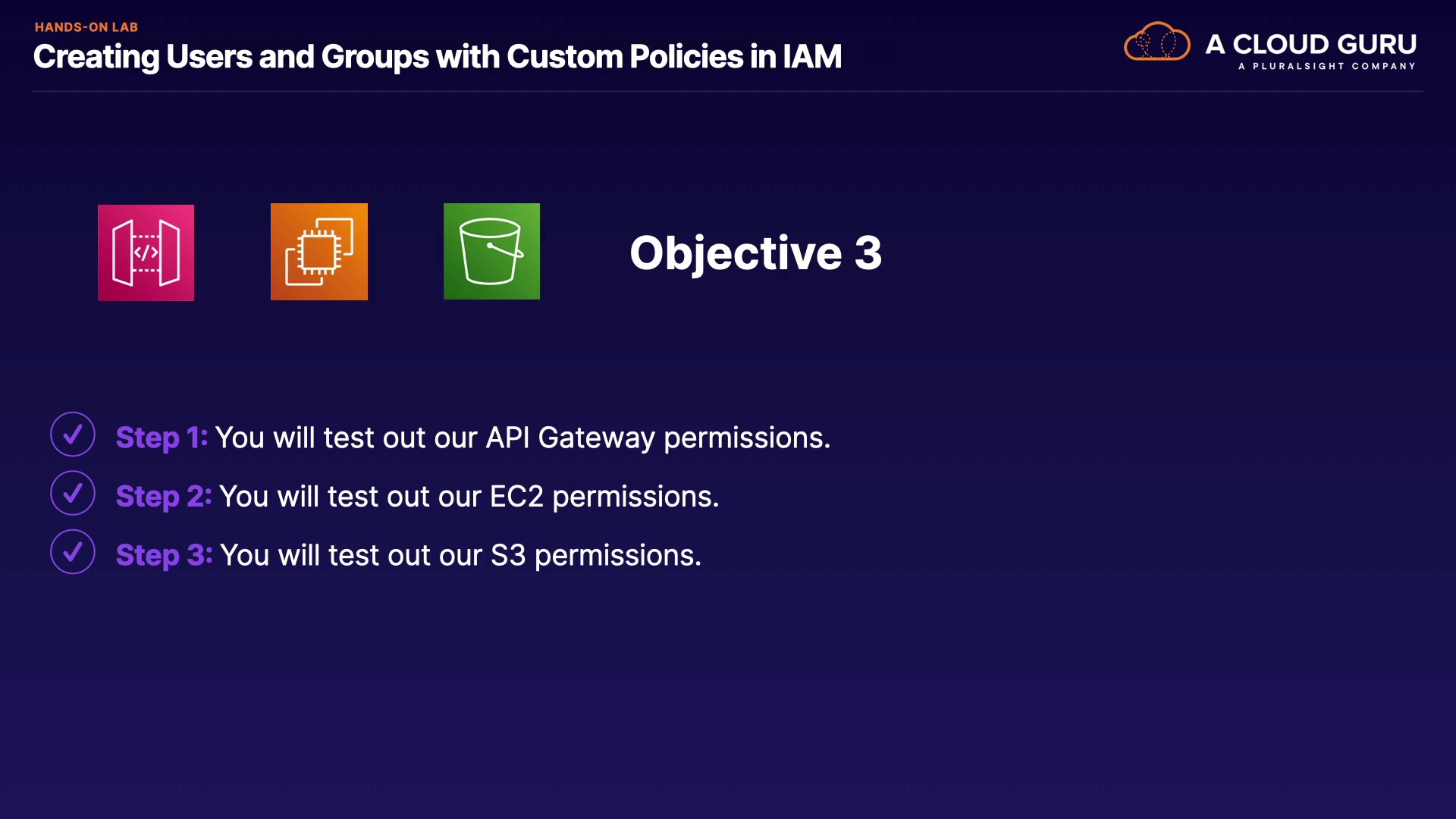The height and width of the screenshot is (819, 1456).
Task: Click the HANDS-ON LAB label
Action: pyautogui.click(x=86, y=27)
